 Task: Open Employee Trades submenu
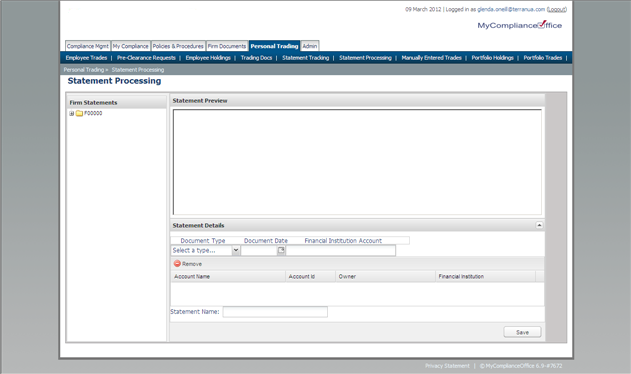86,58
